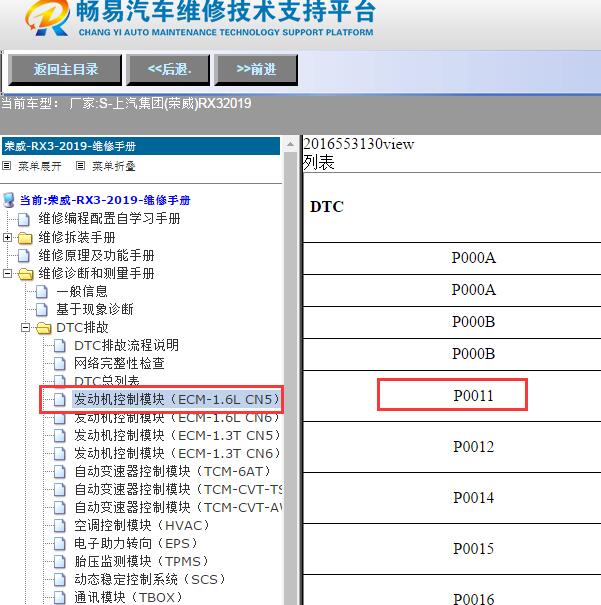This screenshot has height=605, width=601.
Task: Click page icon beside 胎压监测模块（TPMS）
Action: (59, 561)
